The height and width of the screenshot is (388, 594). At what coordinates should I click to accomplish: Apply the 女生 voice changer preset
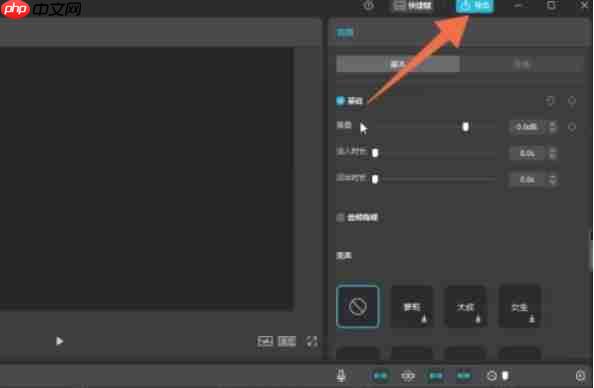click(520, 306)
